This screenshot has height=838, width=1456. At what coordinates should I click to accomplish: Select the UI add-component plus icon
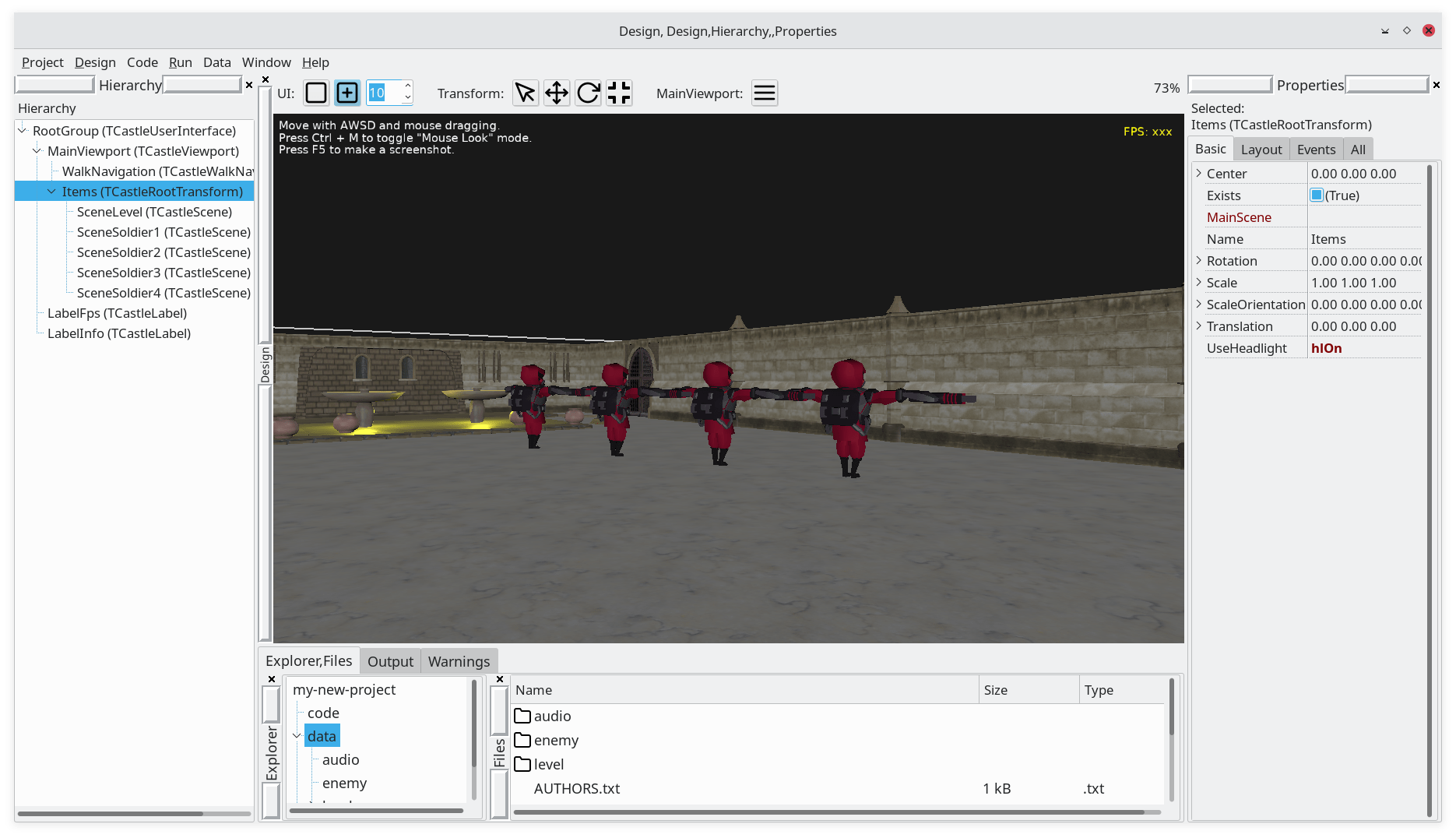[346, 93]
